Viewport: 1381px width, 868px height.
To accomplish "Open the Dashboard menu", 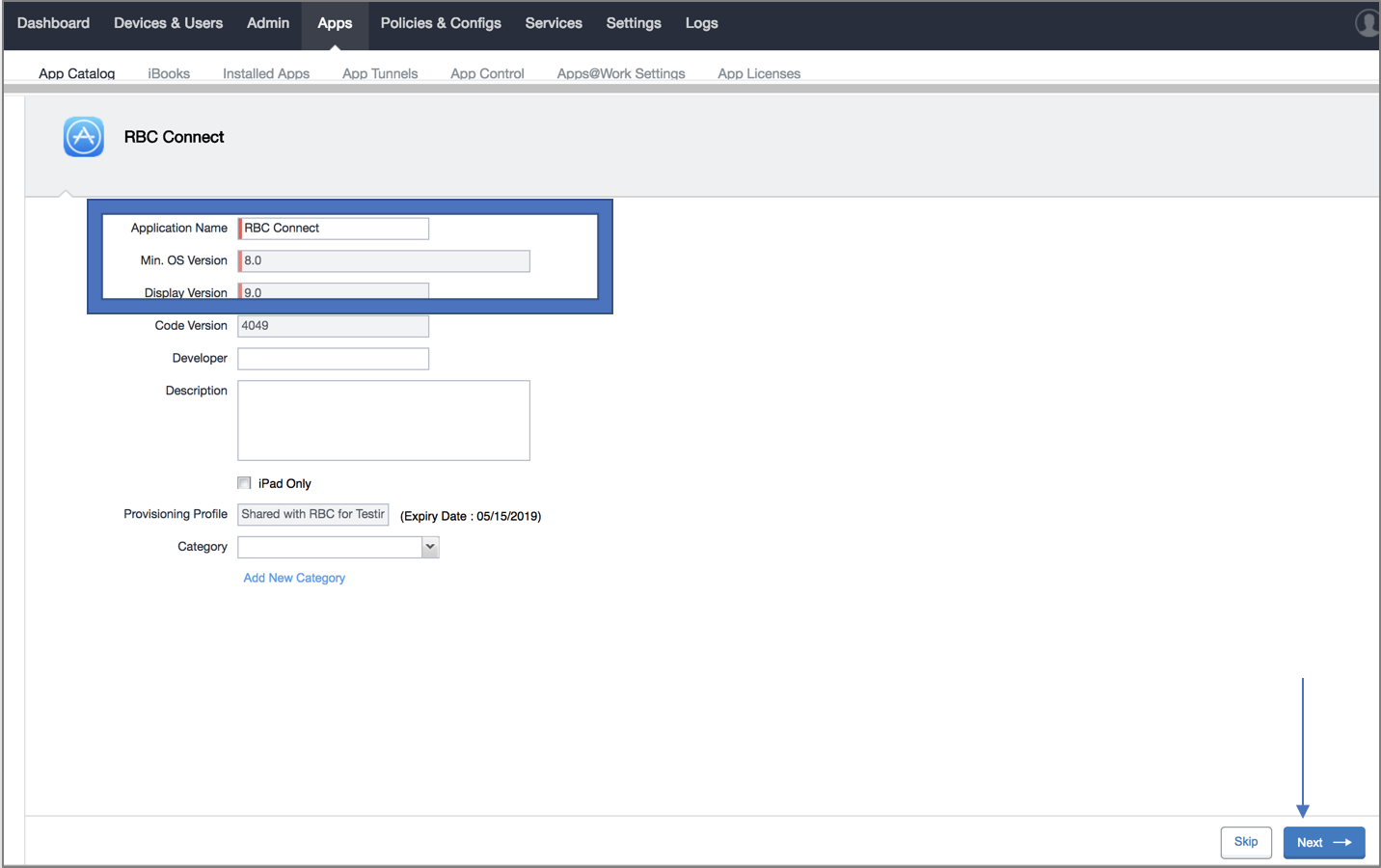I will click(x=53, y=23).
